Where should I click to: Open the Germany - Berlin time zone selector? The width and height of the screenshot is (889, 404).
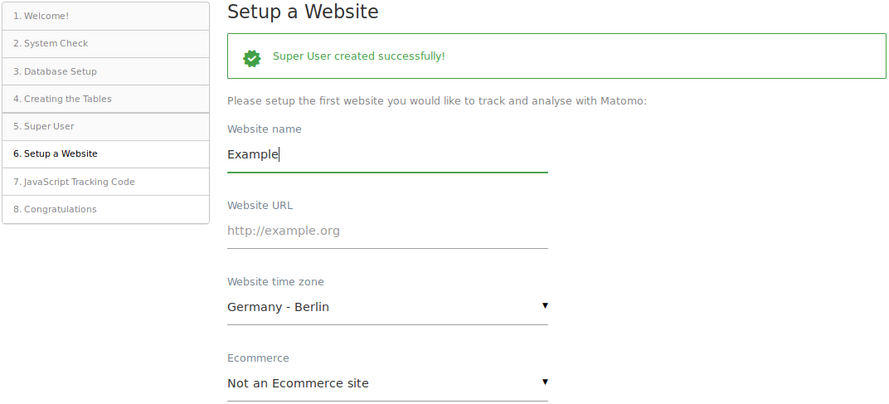(x=387, y=307)
